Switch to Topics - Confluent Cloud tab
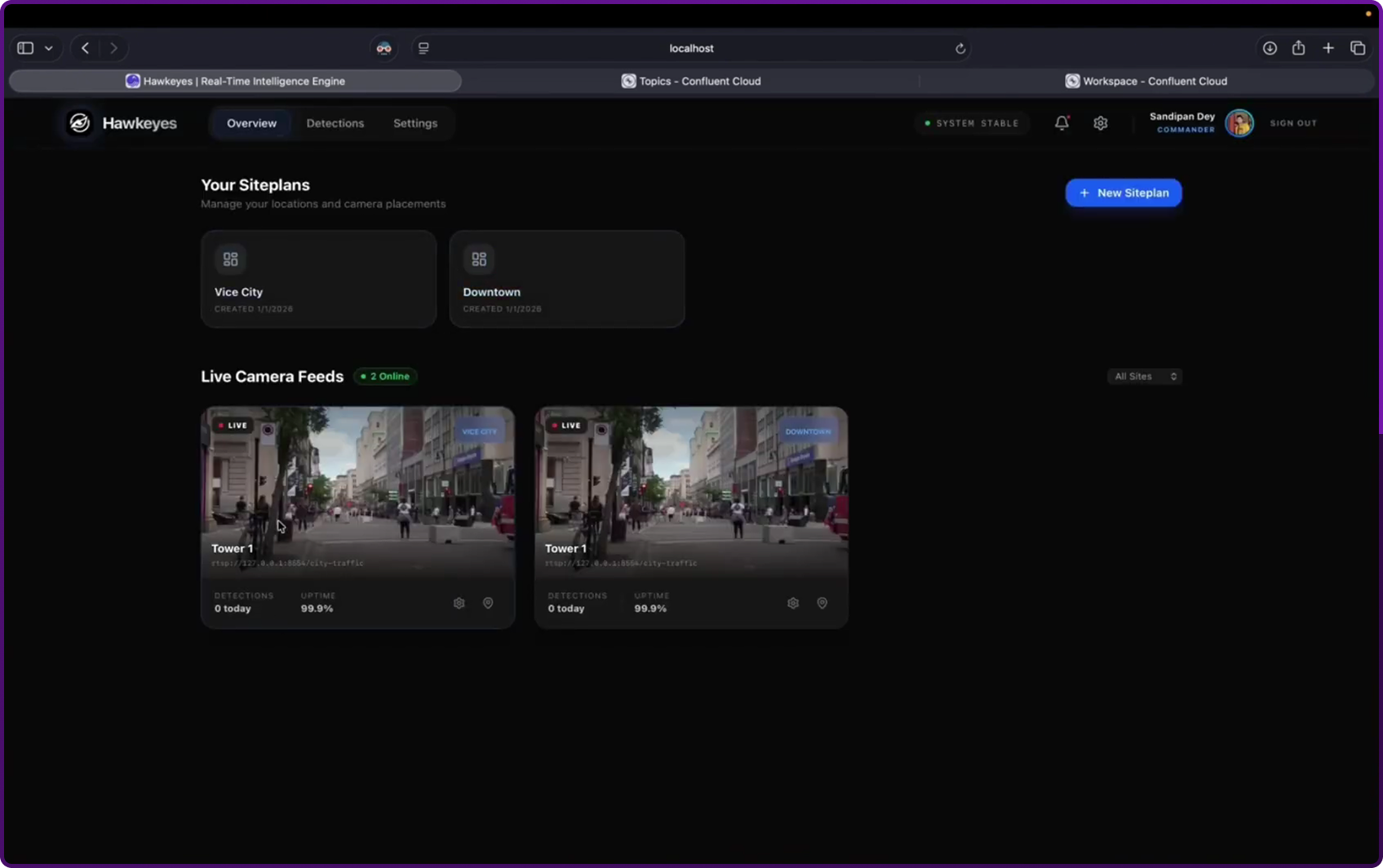1383x868 pixels. pos(691,81)
